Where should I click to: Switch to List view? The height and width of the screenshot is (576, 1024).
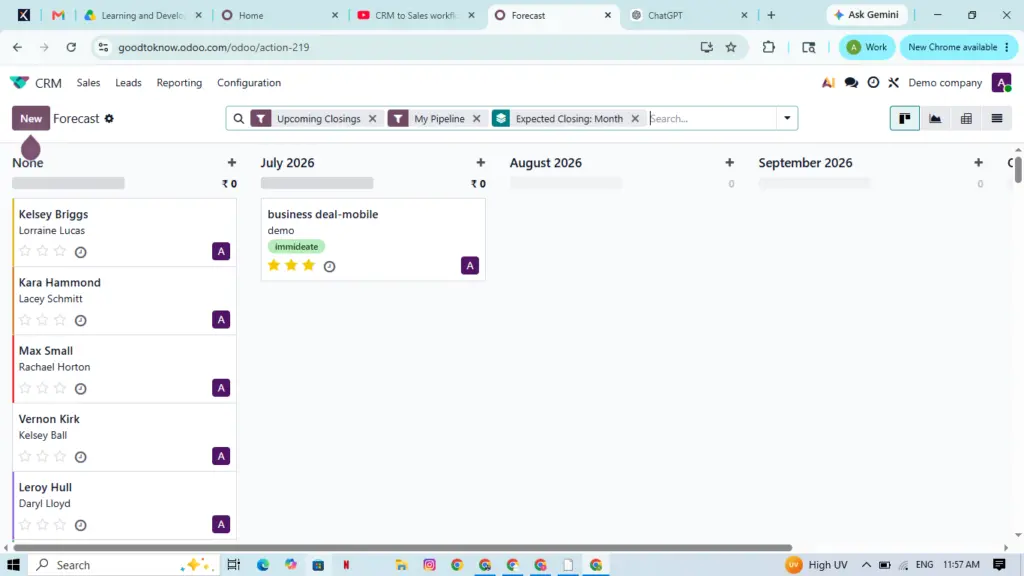point(997,118)
